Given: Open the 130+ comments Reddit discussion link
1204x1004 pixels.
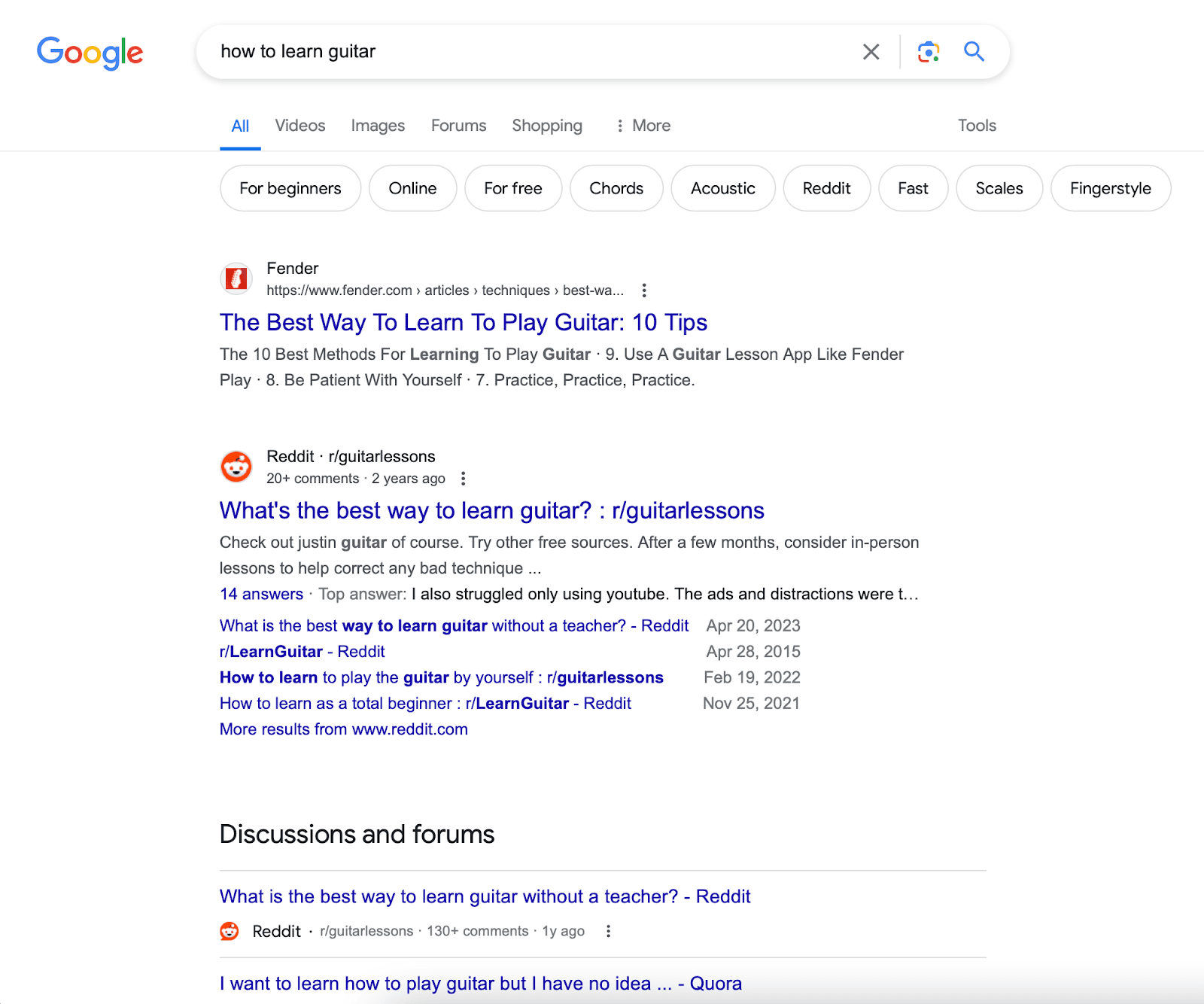Looking at the screenshot, I should 485,896.
